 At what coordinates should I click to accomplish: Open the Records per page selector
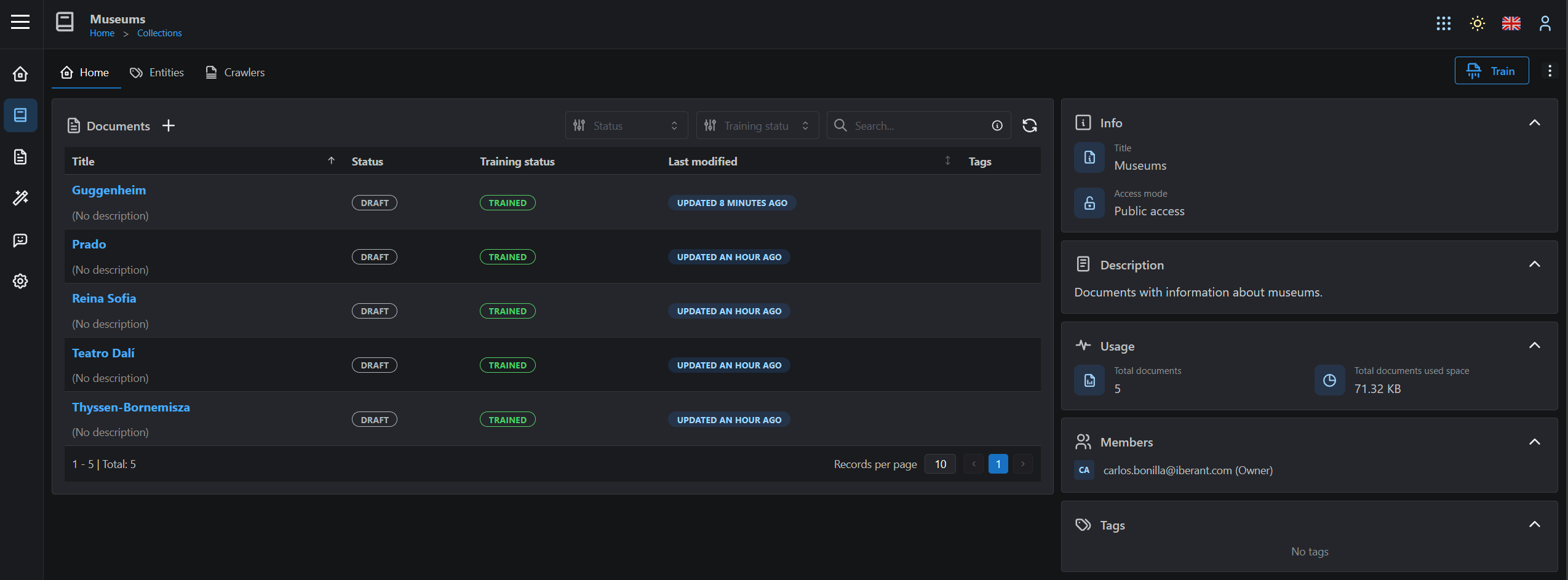tap(940, 464)
